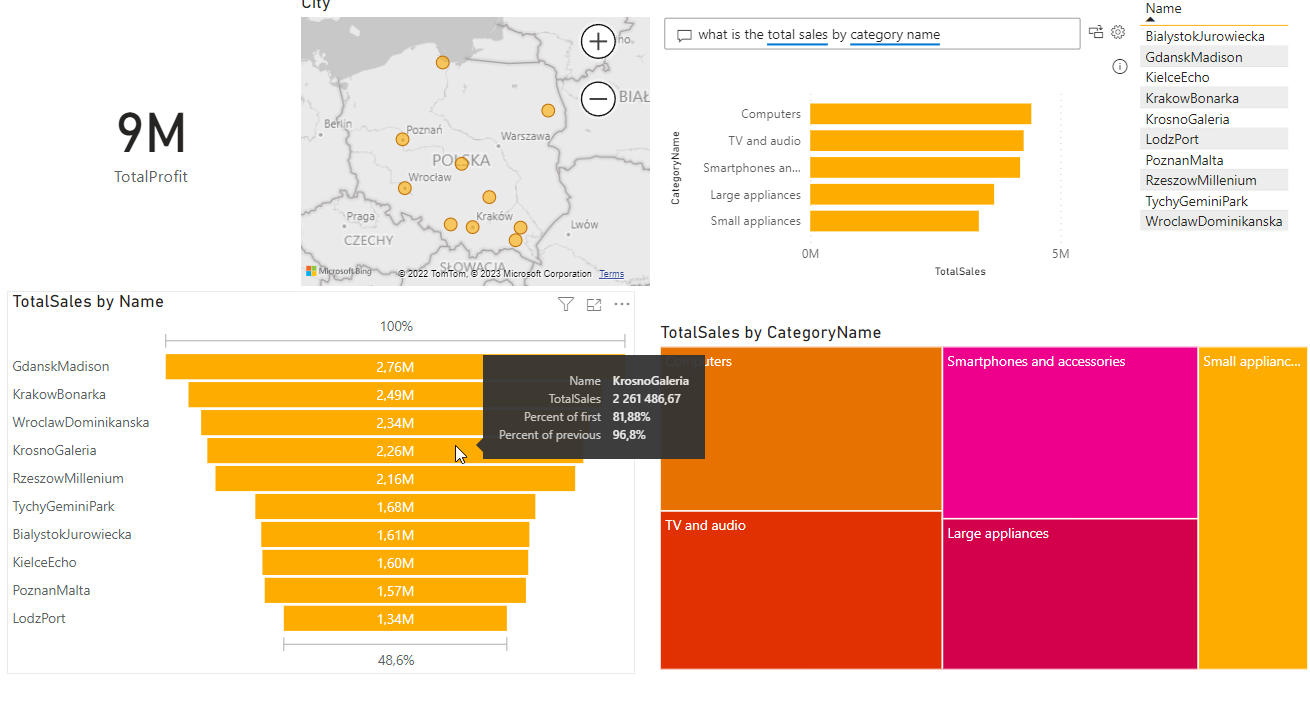The width and height of the screenshot is (1310, 726).
Task: Select the TV and audio treemap tile
Action: (801, 590)
